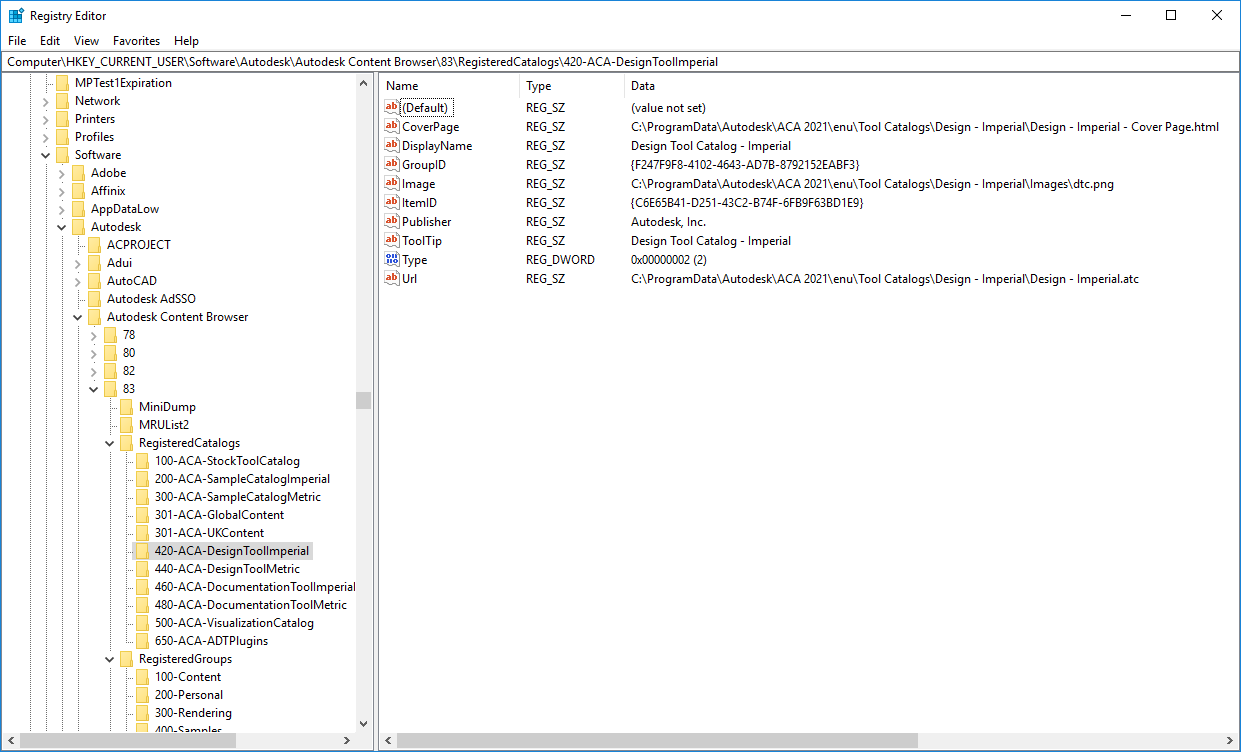The width and height of the screenshot is (1241, 752).
Task: Click the string icon next to (Default) value
Action: (x=392, y=107)
